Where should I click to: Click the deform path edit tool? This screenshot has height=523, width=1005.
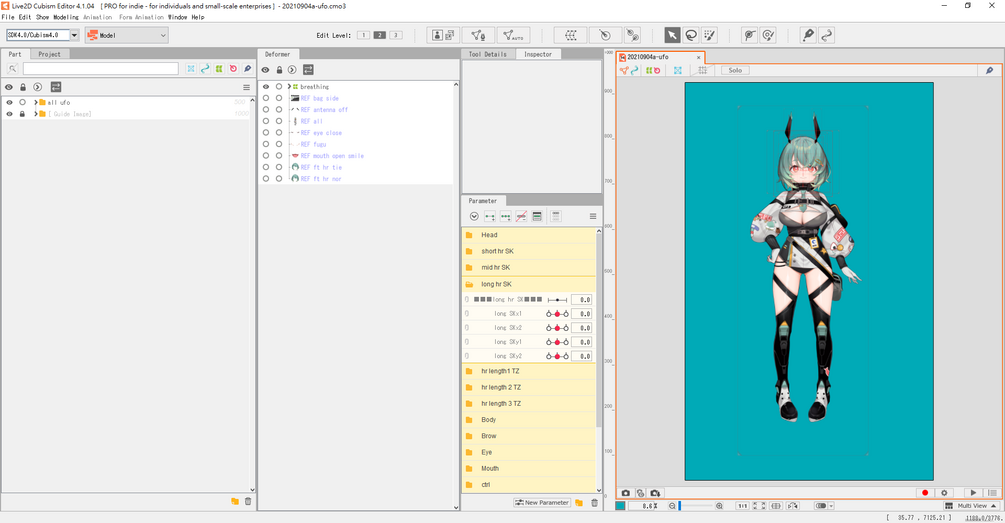pyautogui.click(x=749, y=35)
